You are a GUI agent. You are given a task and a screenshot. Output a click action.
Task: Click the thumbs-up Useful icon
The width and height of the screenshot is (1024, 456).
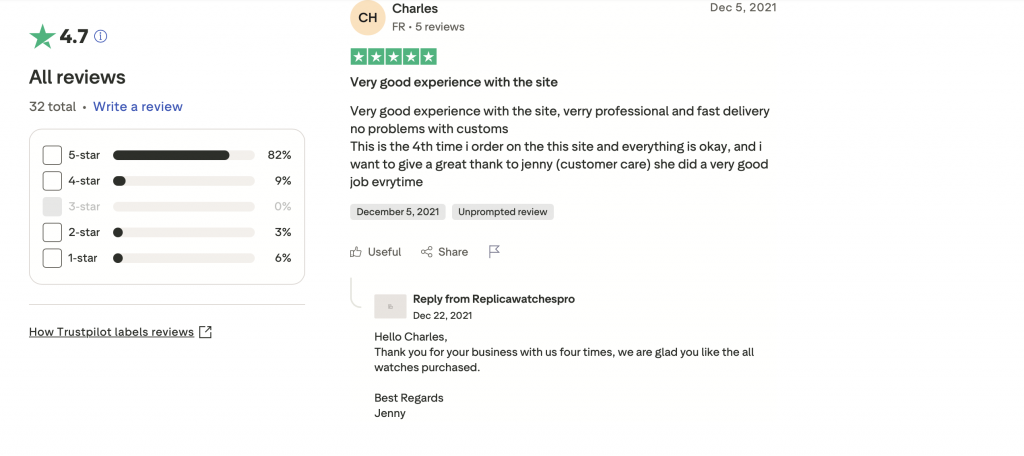click(356, 252)
